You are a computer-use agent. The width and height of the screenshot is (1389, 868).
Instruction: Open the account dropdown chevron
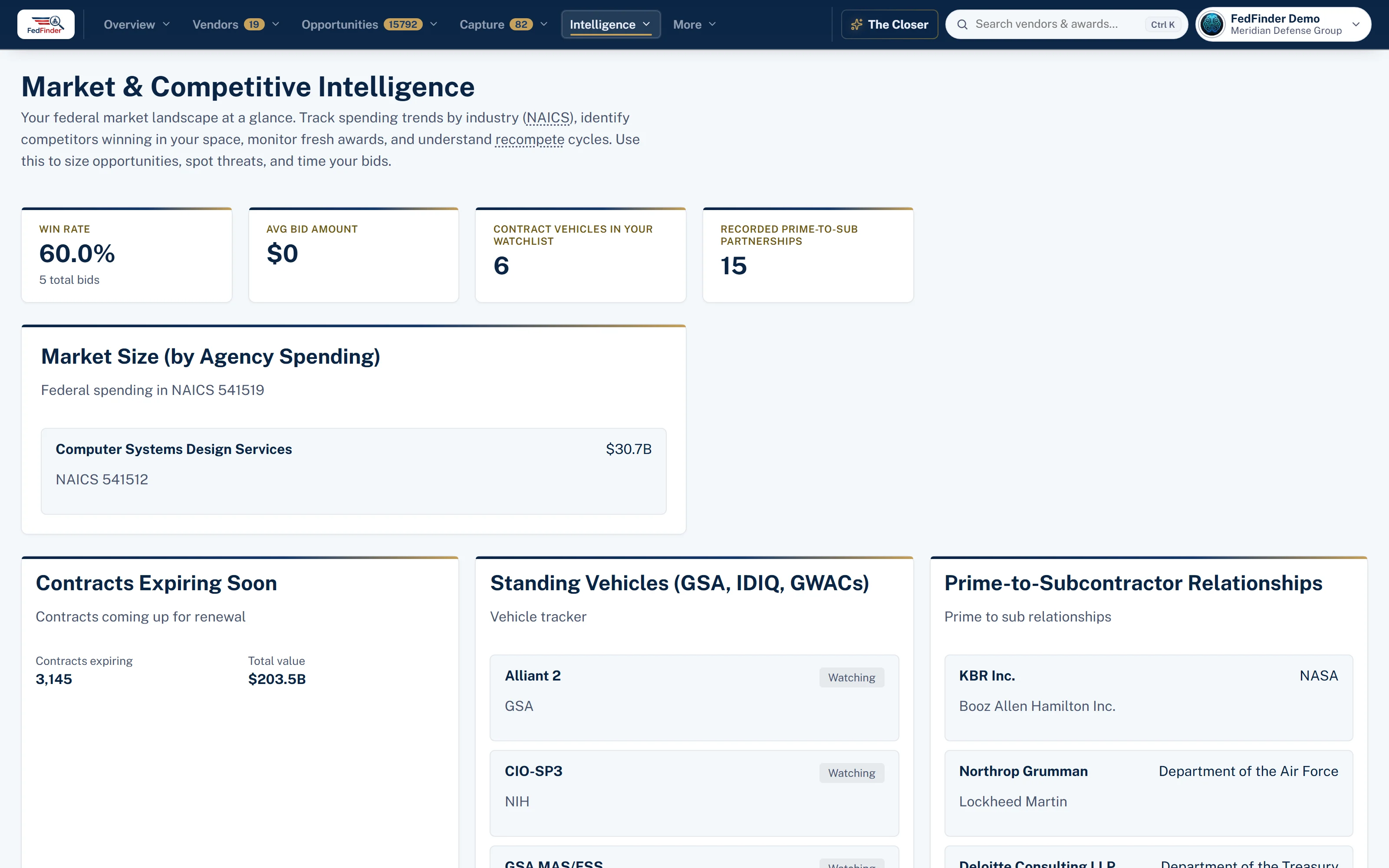1356,25
